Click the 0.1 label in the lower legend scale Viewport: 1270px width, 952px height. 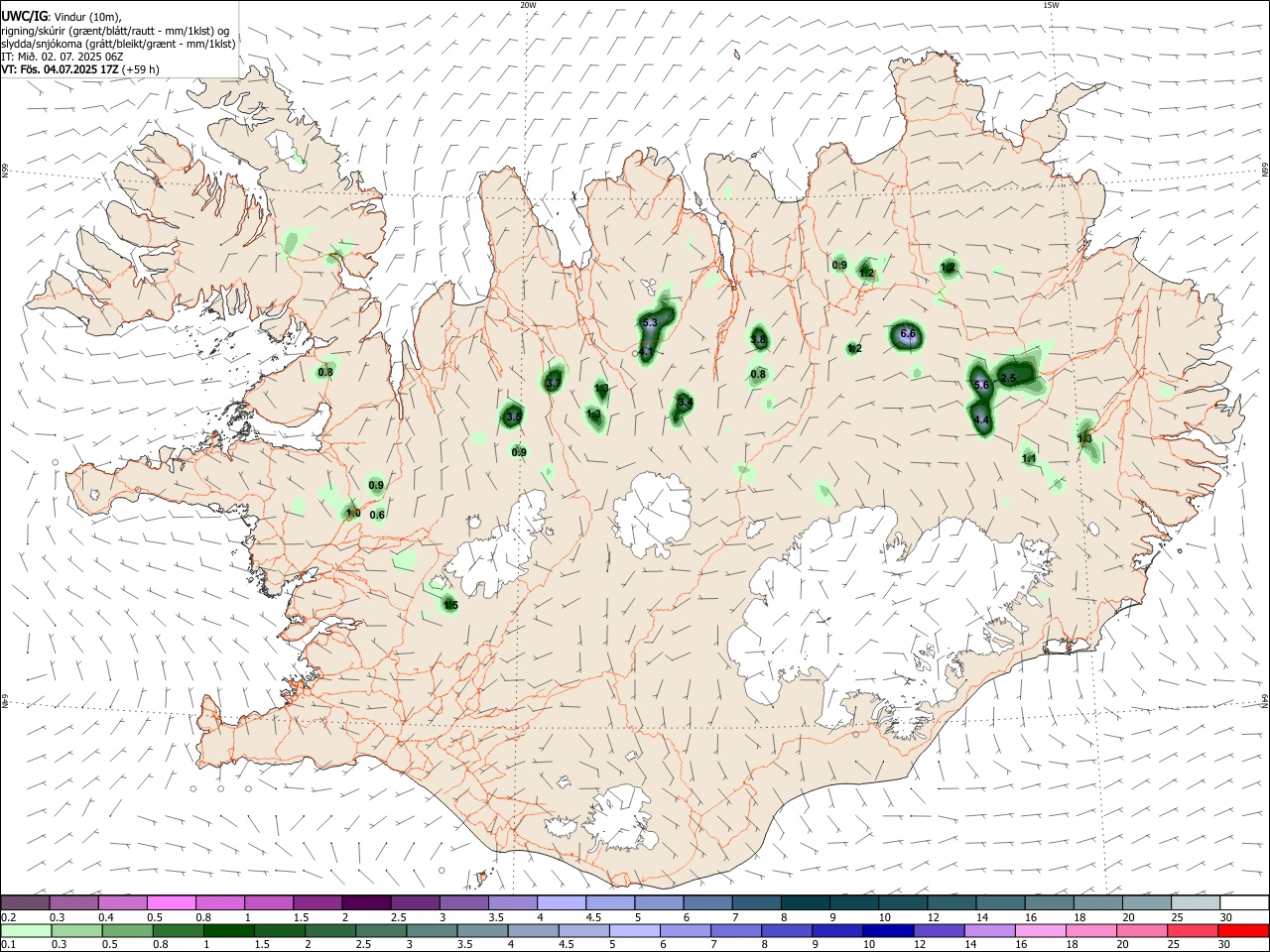coord(8,945)
